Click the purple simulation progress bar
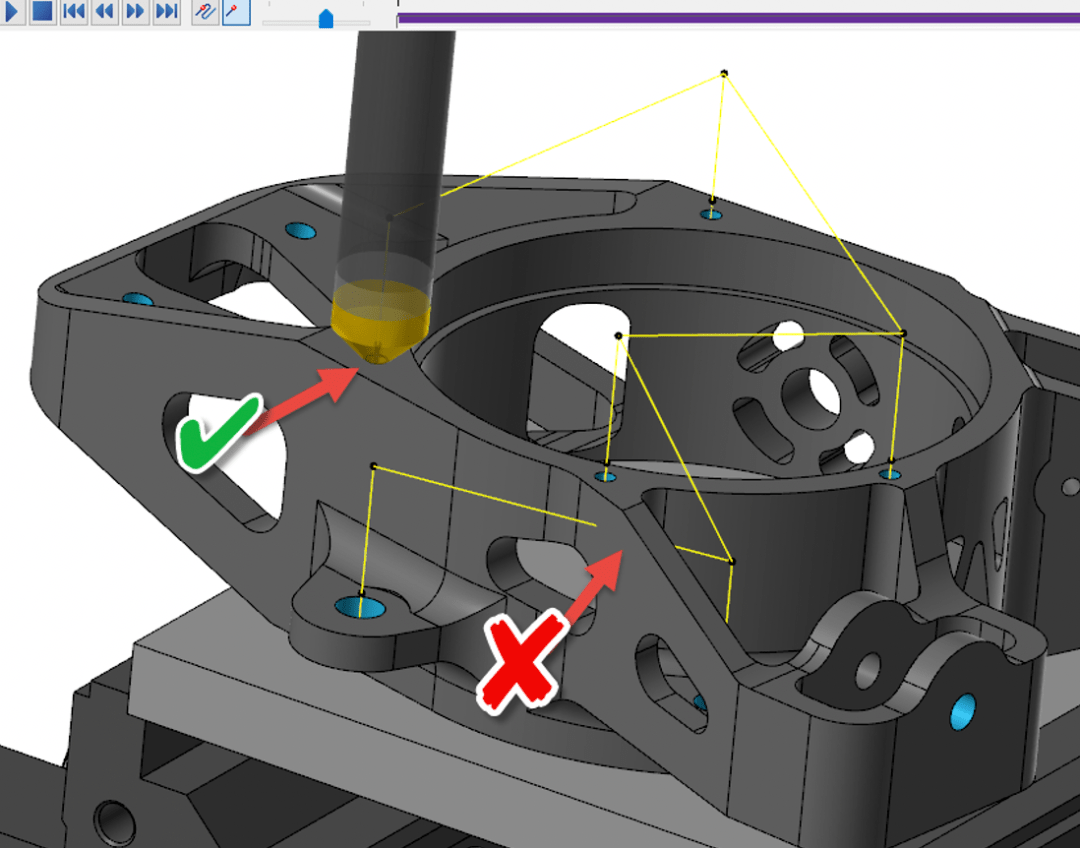1080x848 pixels. (x=738, y=17)
